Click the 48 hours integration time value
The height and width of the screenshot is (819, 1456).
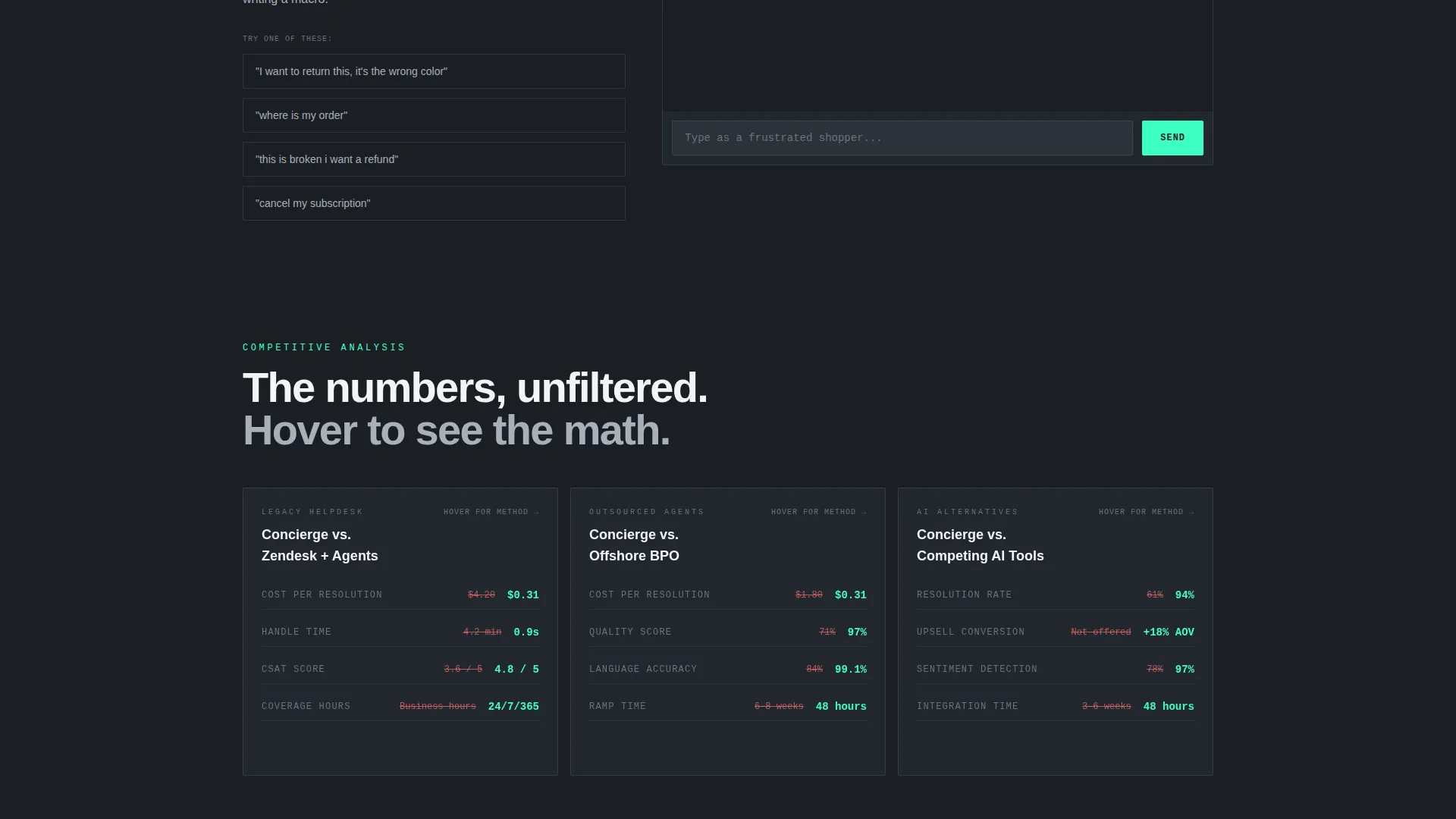tap(1169, 707)
